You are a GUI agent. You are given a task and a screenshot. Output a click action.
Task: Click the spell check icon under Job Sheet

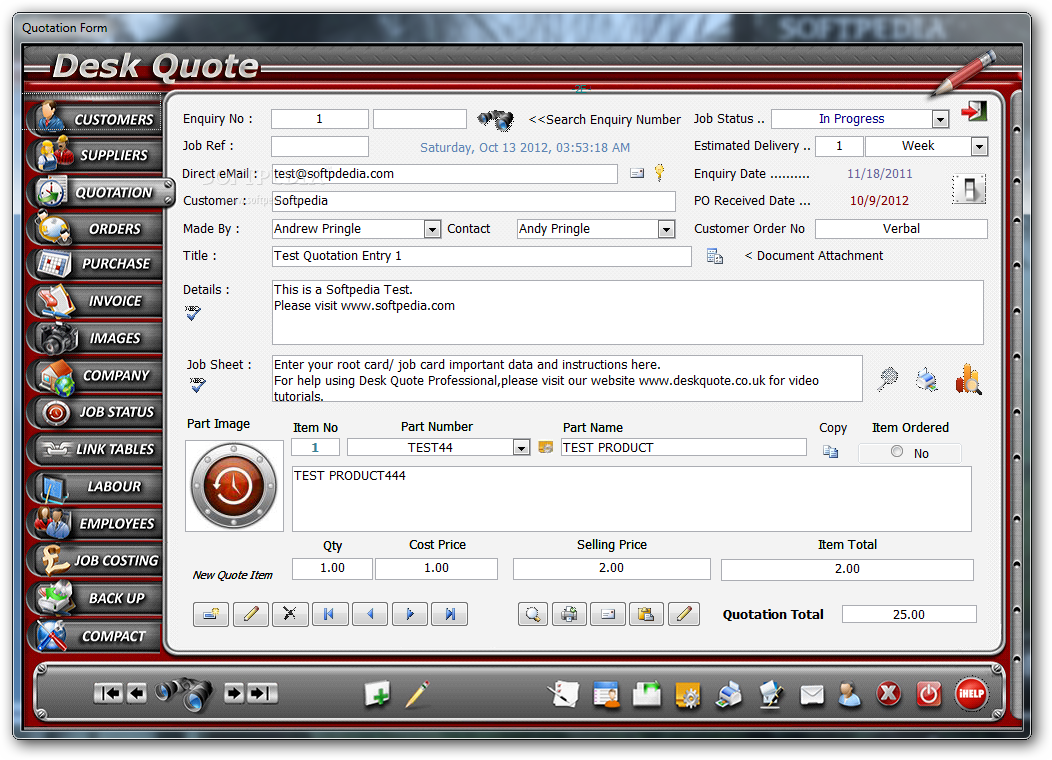click(197, 384)
